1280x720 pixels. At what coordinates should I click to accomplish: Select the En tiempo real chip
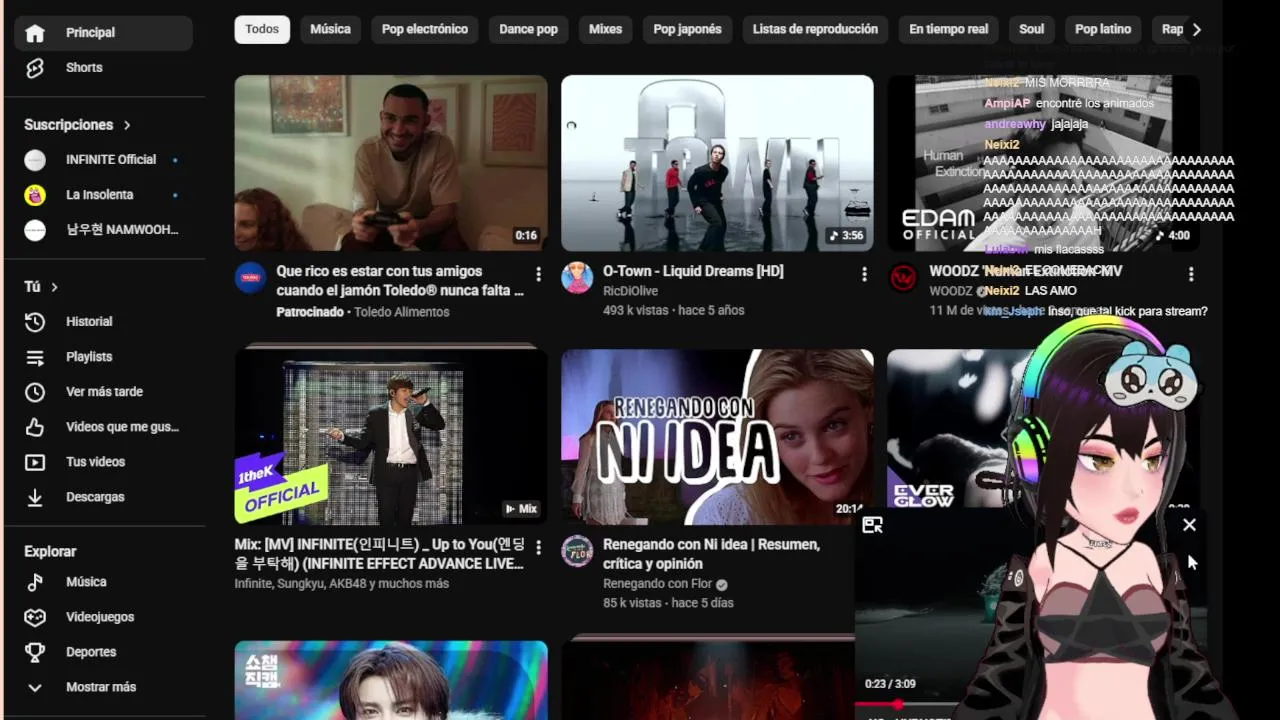(x=948, y=29)
